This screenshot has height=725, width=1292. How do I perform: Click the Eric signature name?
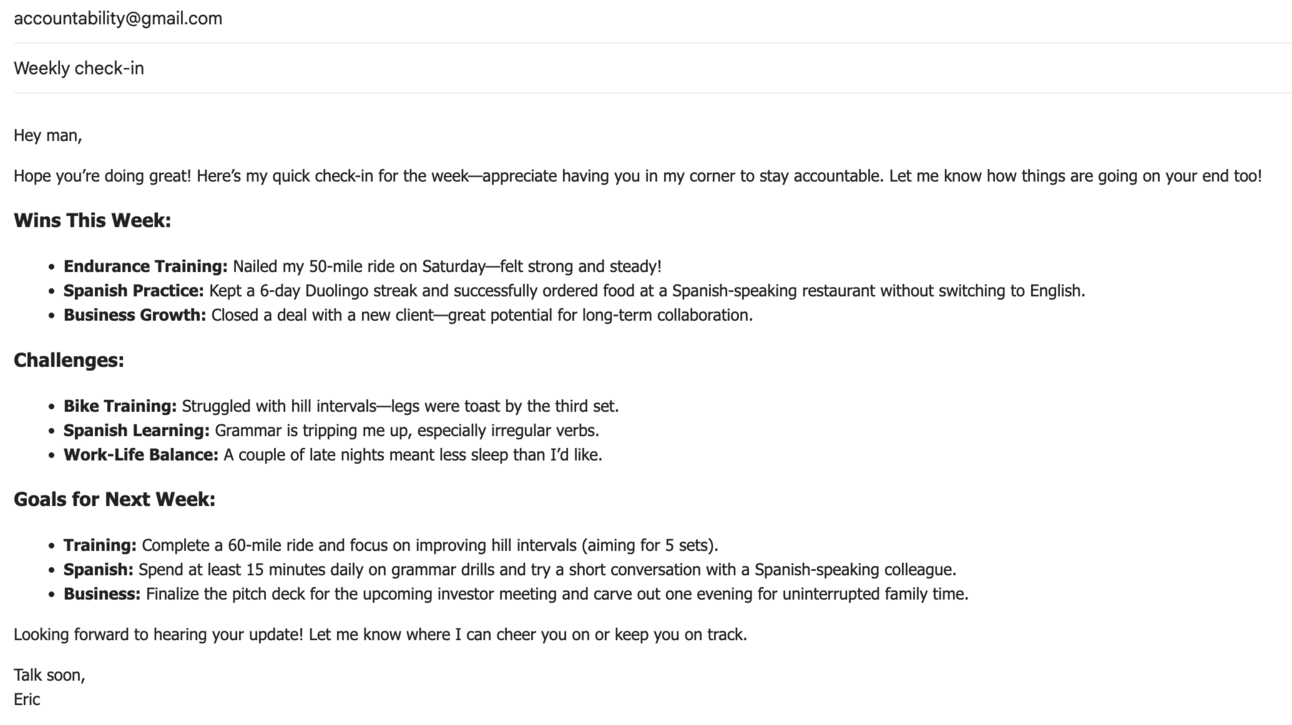[x=27, y=699]
